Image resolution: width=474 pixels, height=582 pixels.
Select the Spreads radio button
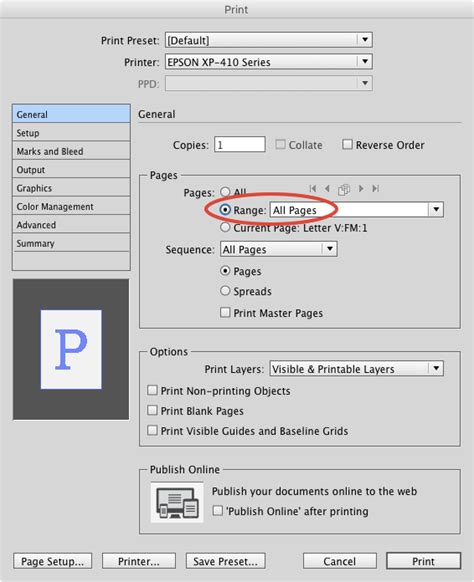tap(225, 290)
